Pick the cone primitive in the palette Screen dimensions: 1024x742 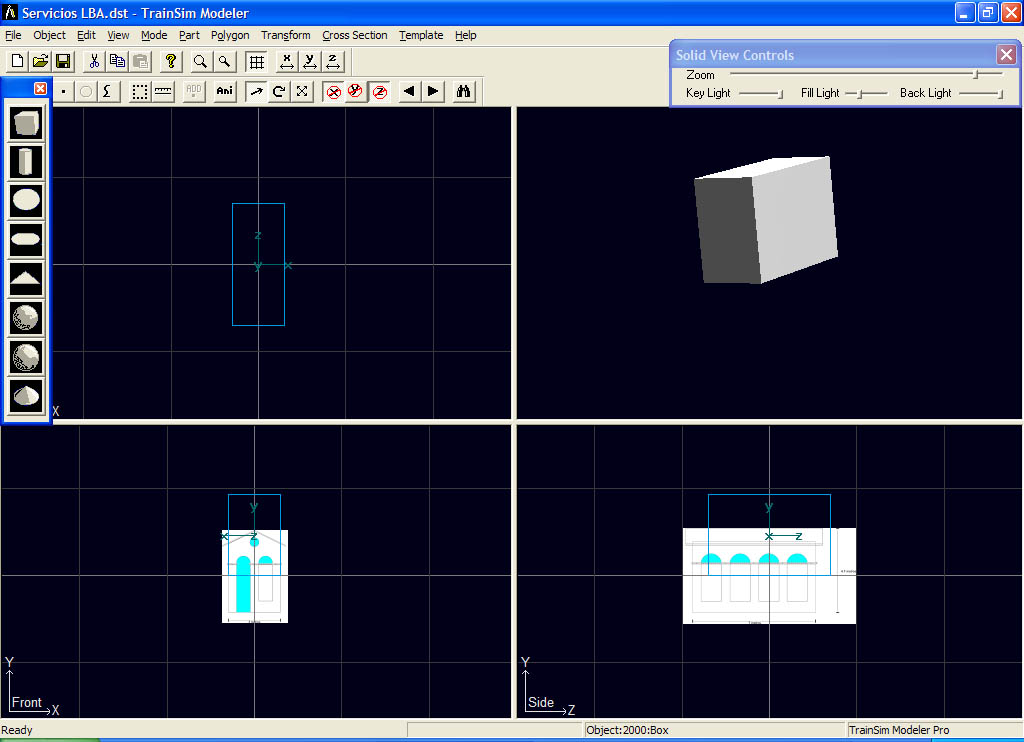(x=27, y=395)
